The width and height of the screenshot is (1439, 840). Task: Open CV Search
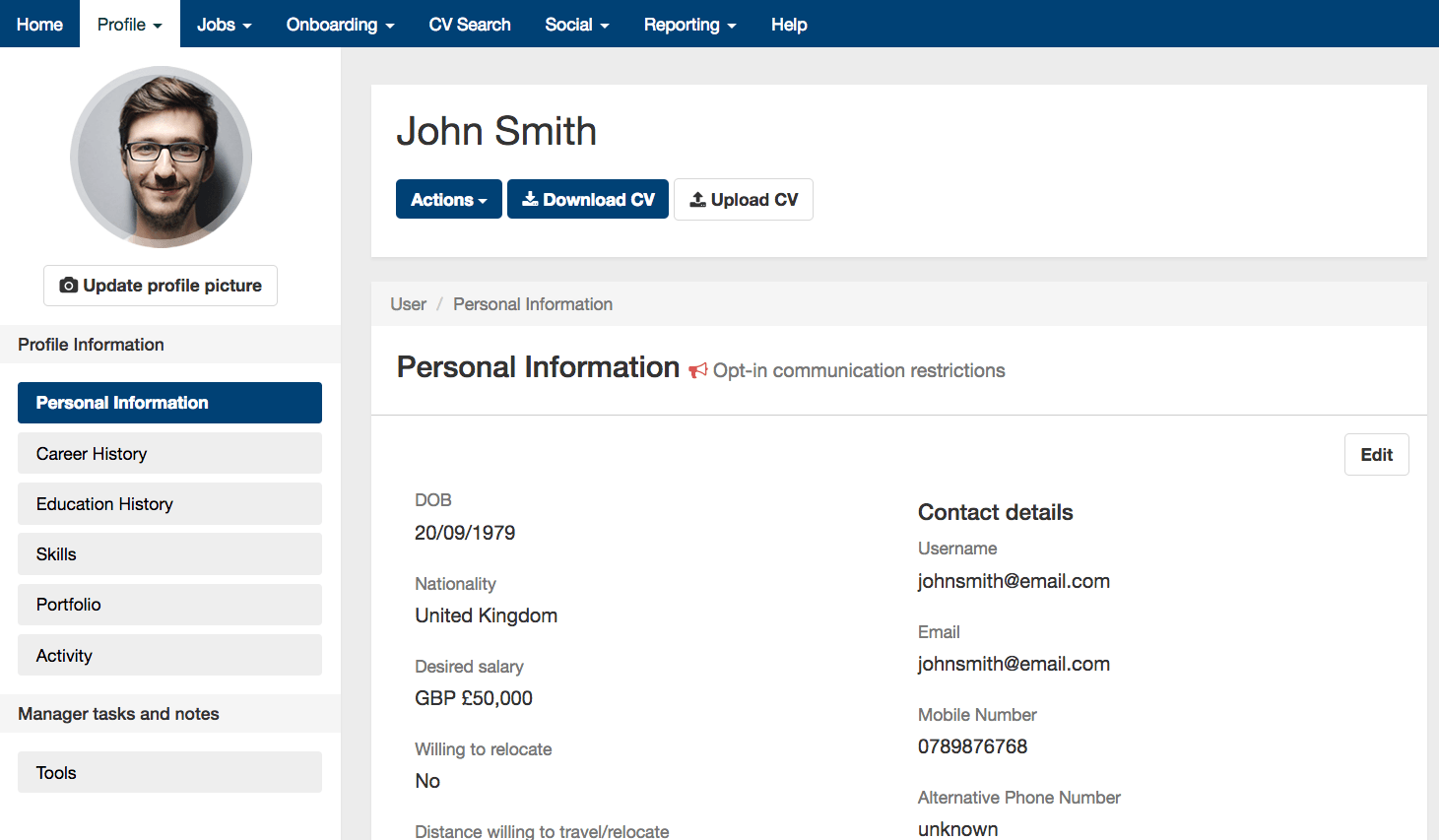pyautogui.click(x=470, y=24)
